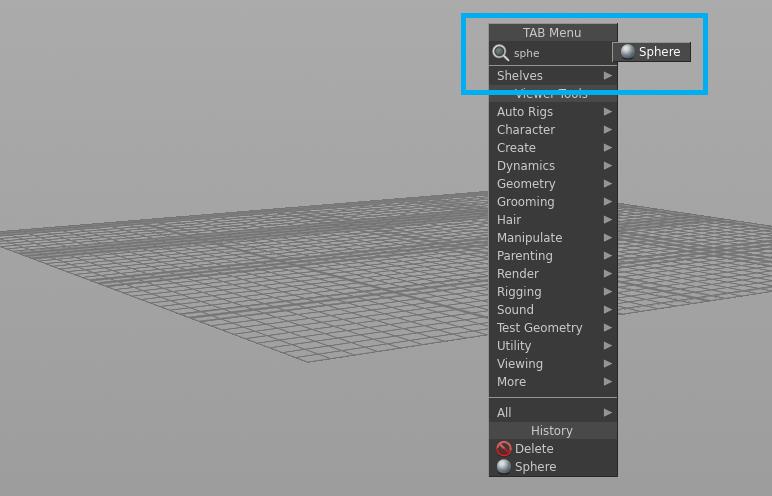Click the magnifier search icon in TAB Menu
This screenshot has width=772, height=496.
[x=501, y=52]
